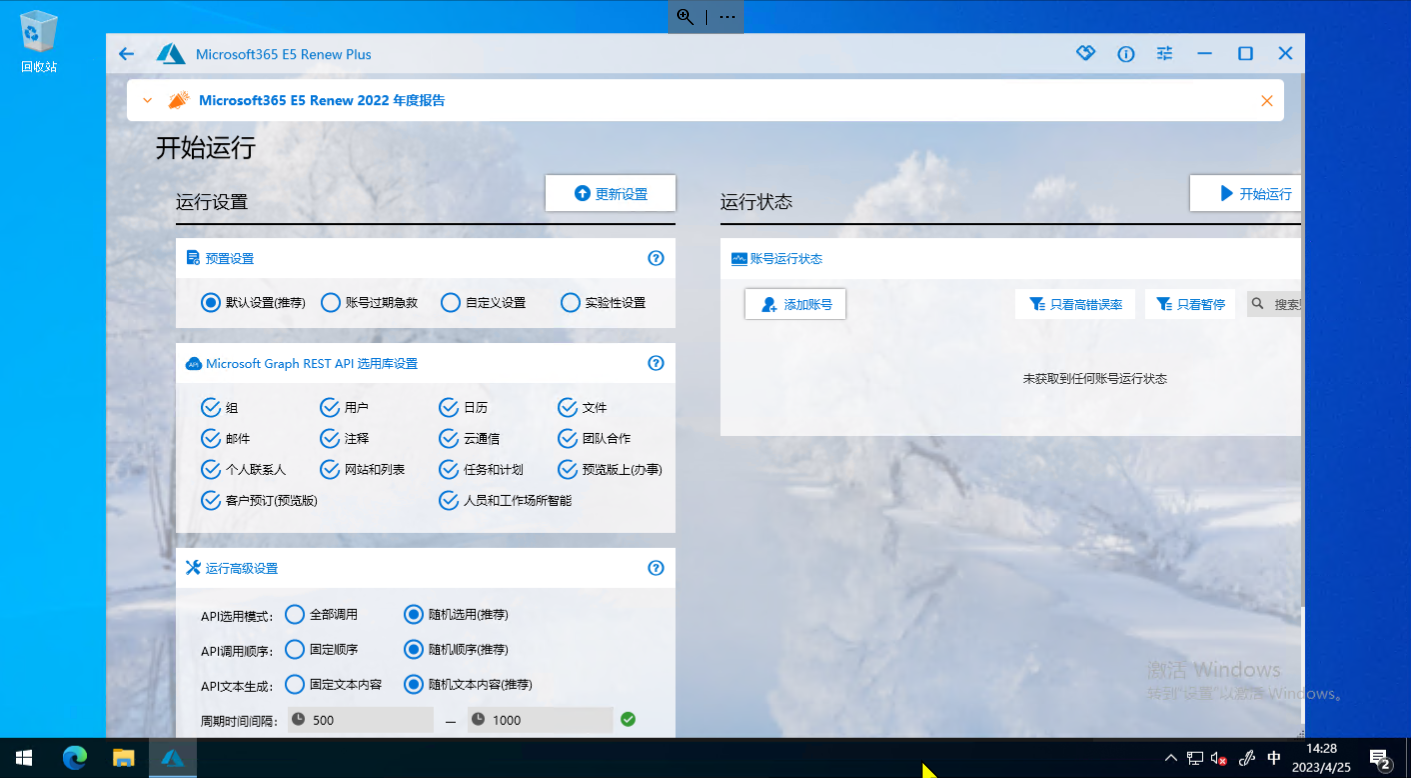Click the 只看暂停 filter button
The width and height of the screenshot is (1411, 778).
point(1190,304)
